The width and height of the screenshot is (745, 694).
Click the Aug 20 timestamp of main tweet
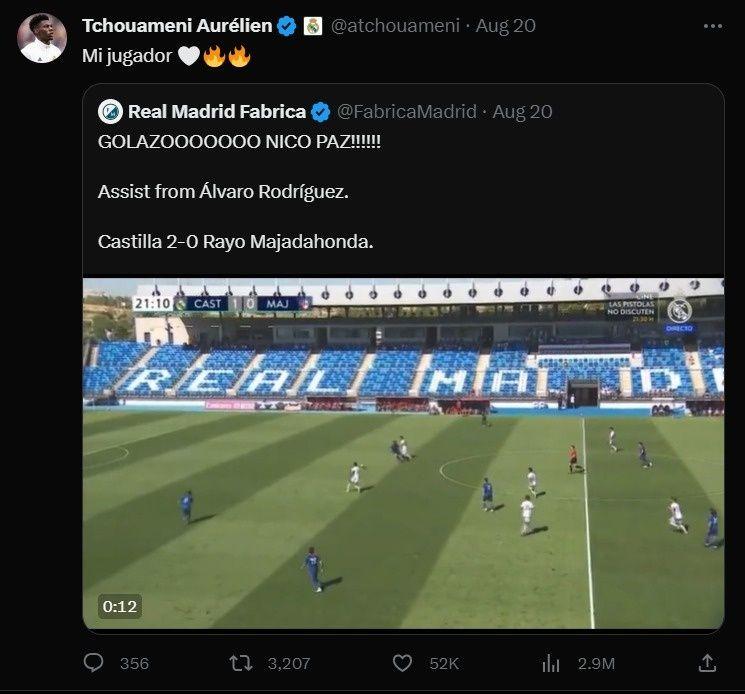[x=506, y=26]
